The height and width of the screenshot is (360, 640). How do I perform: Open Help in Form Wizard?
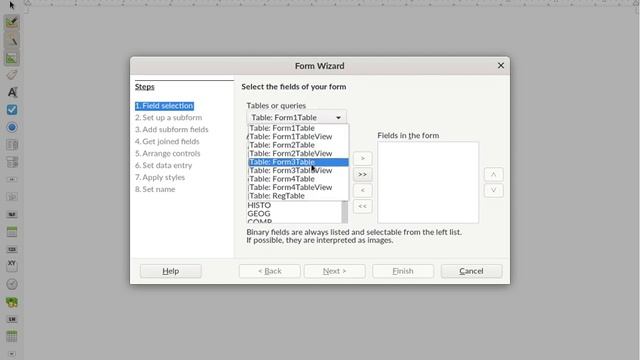pos(171,271)
